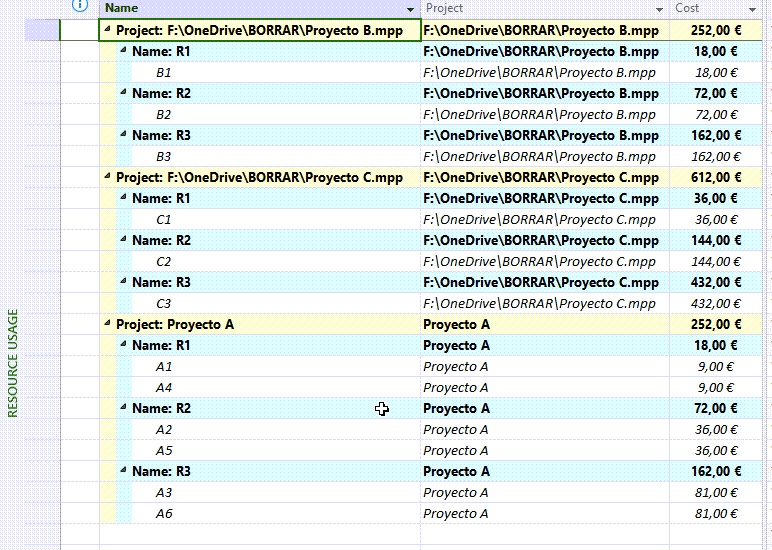
Task: Select the C2 assignment row name
Action: pyautogui.click(x=163, y=261)
